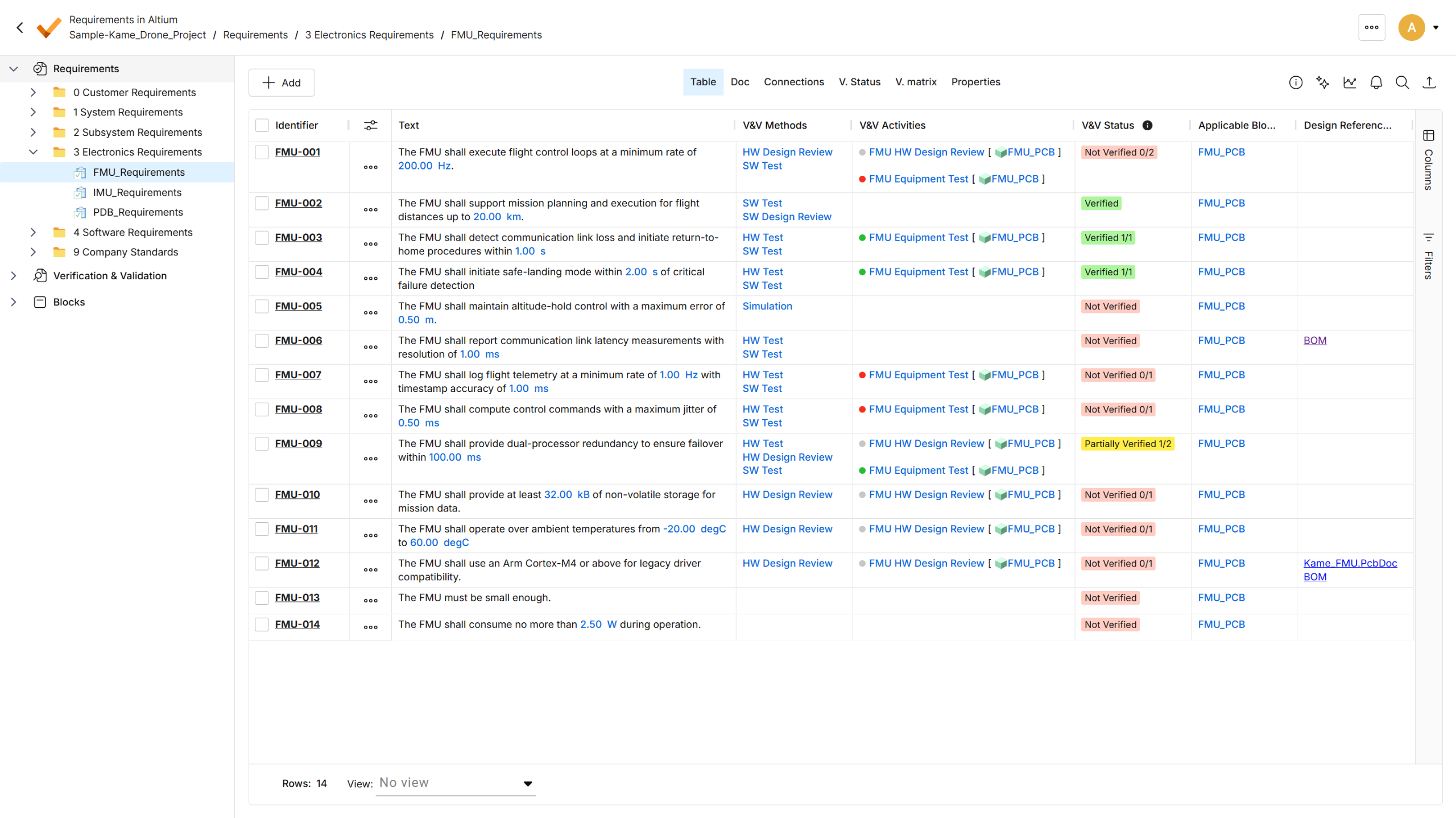The image size is (1456, 818).
Task: Click 3 Electronics Requirements breadcrumb
Action: [x=369, y=35]
